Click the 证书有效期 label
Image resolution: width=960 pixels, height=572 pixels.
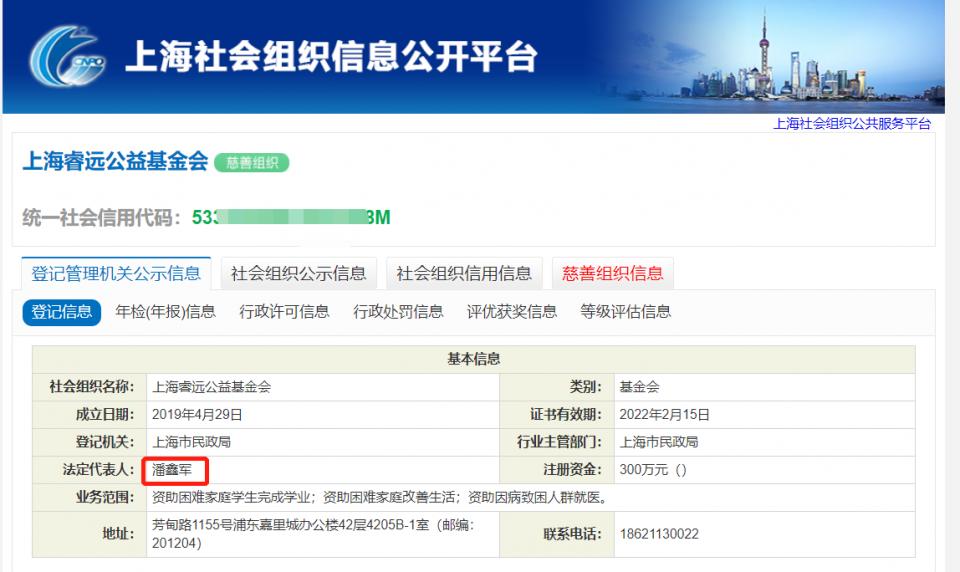click(x=566, y=415)
